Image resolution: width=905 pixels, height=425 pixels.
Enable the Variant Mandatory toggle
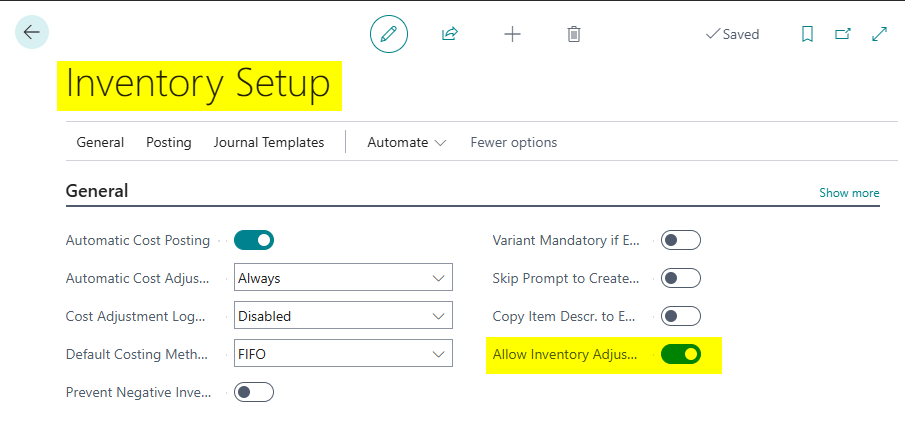point(681,240)
